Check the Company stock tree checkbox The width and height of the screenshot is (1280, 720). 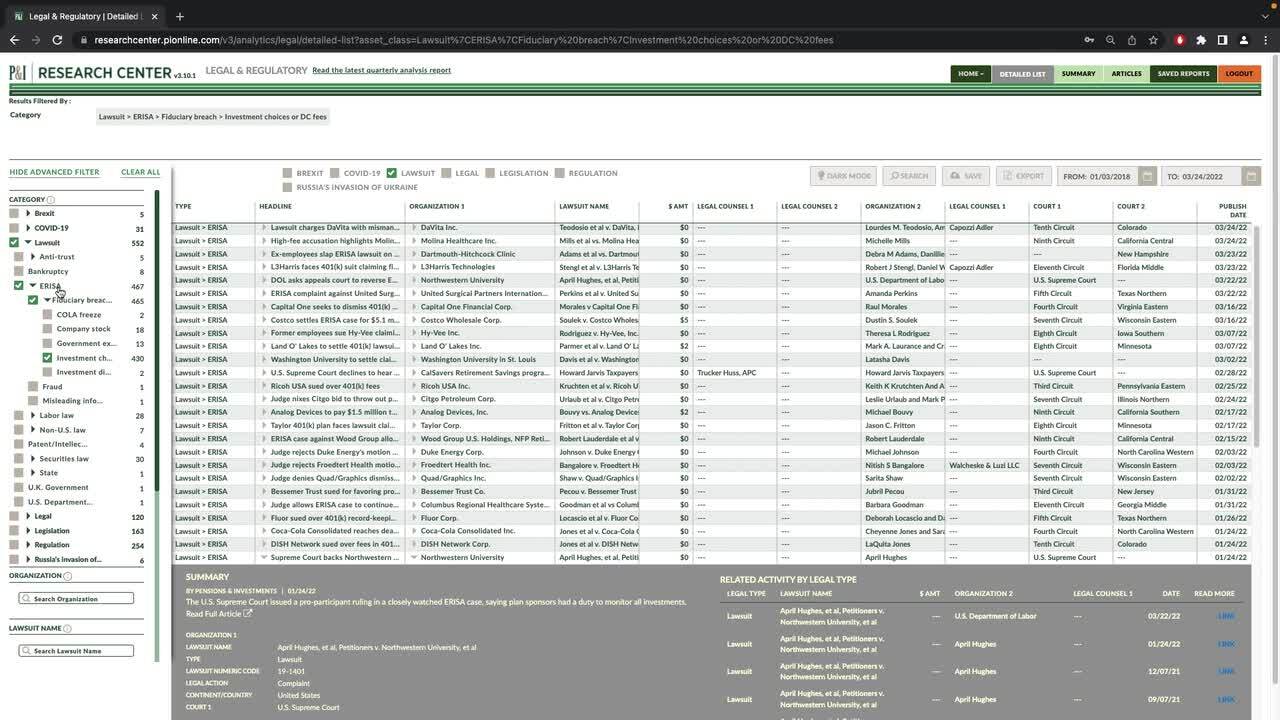pyautogui.click(x=47, y=329)
